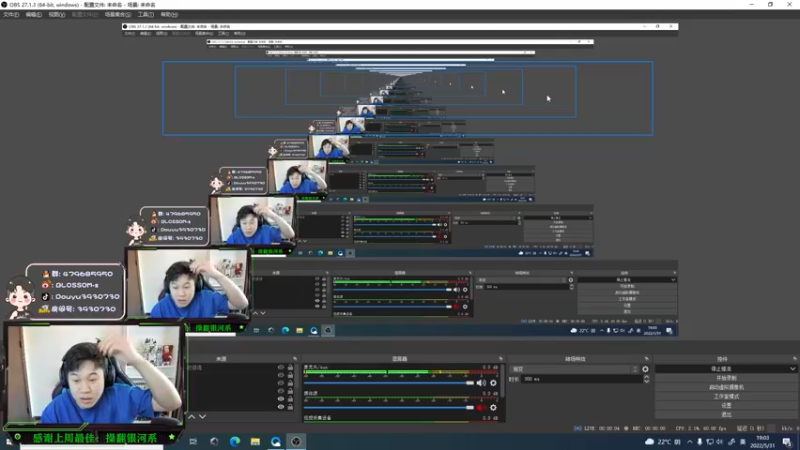Click the 退出 button

click(726, 414)
